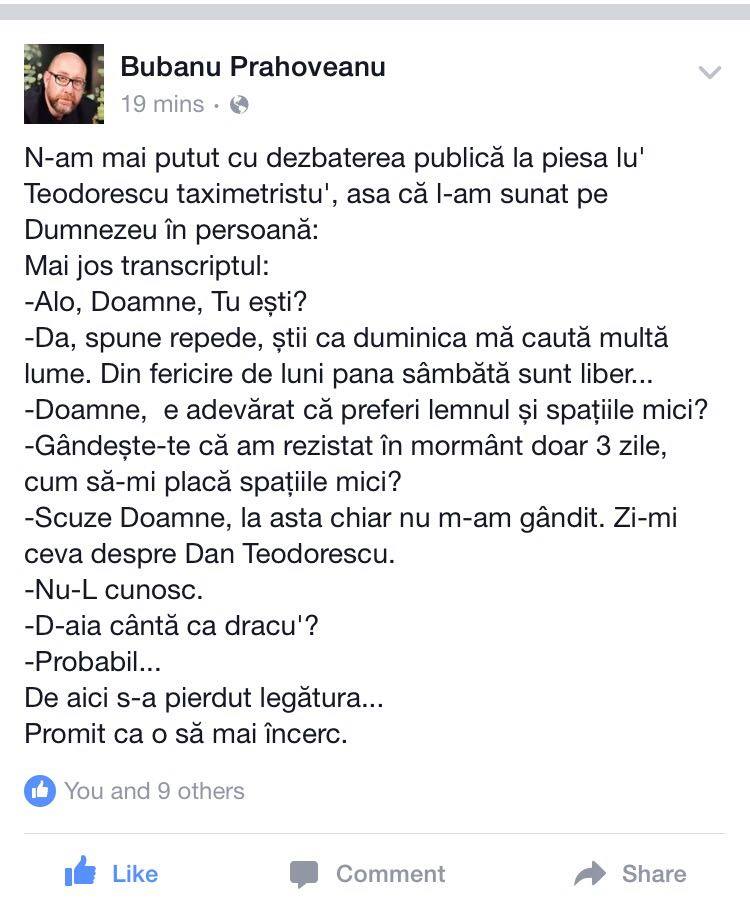Click the line '-D-aia cântă ca dracu'?'
The width and height of the screenshot is (750, 904).
coord(171,626)
